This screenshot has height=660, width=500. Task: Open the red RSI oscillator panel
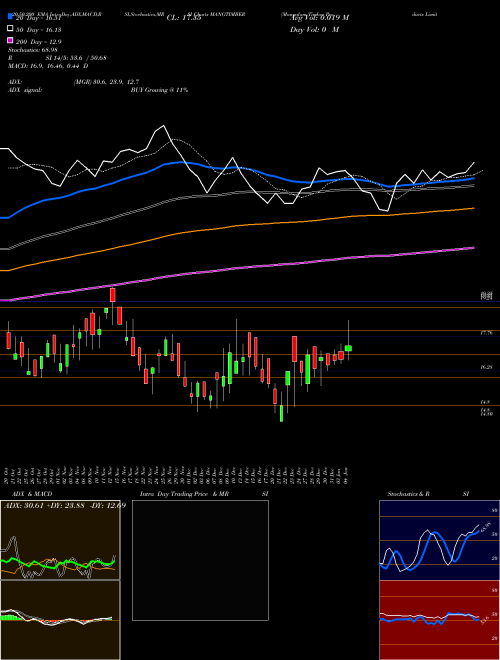(439, 620)
